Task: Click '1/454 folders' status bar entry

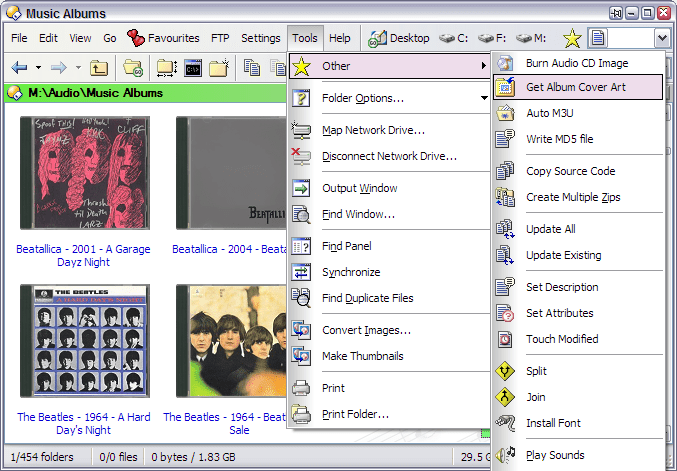Action: pos(42,457)
